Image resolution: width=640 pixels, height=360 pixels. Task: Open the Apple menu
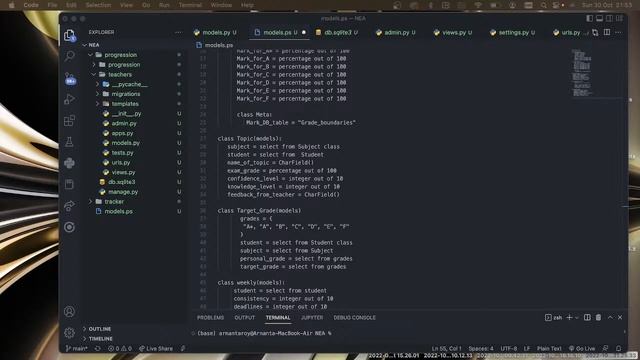point(12,5)
